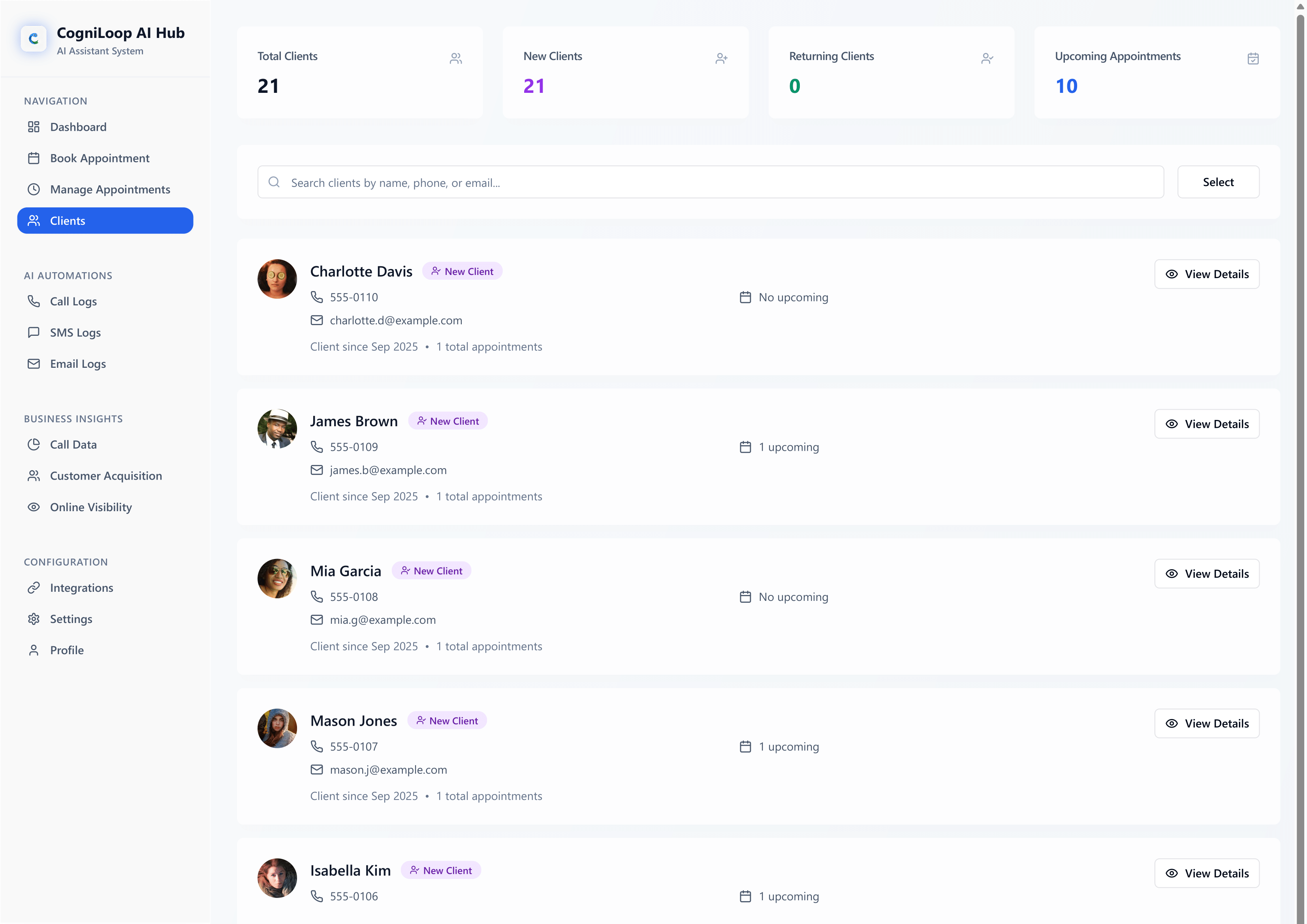Image resolution: width=1307 pixels, height=924 pixels.
Task: Open Call Data insights
Action: (73, 445)
